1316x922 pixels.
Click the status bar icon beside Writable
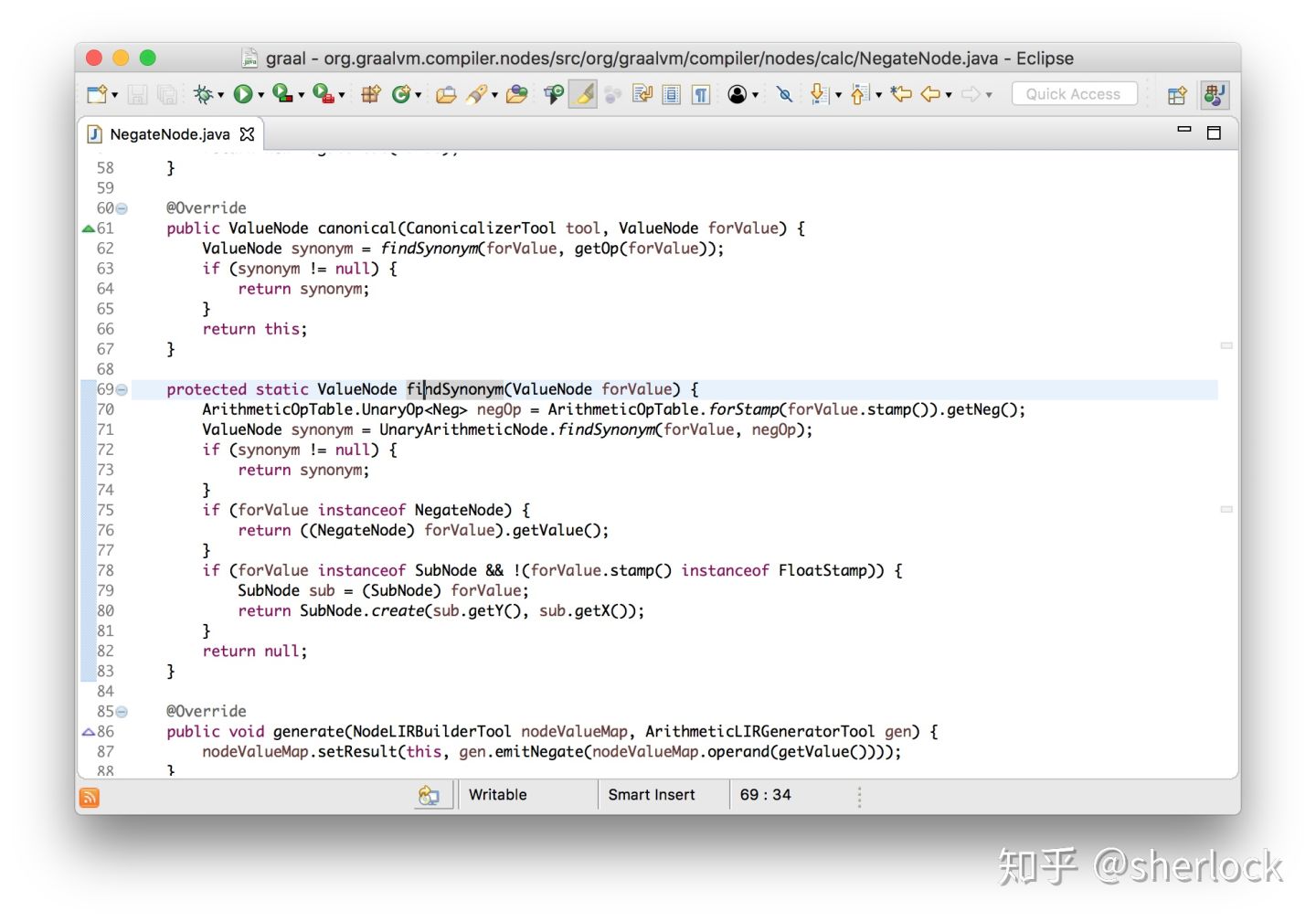tap(430, 796)
